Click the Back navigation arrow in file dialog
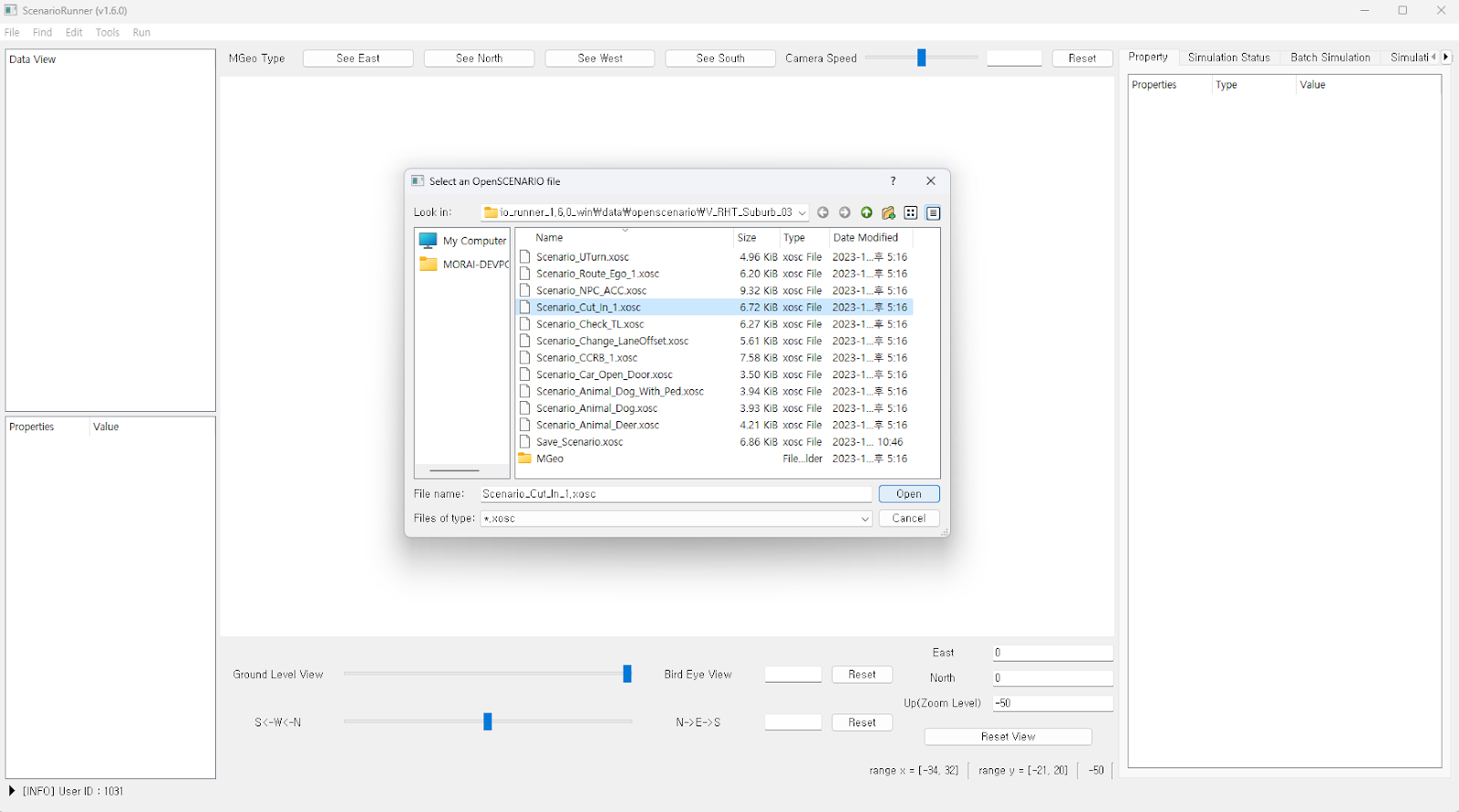The width and height of the screenshot is (1459, 812). [823, 212]
